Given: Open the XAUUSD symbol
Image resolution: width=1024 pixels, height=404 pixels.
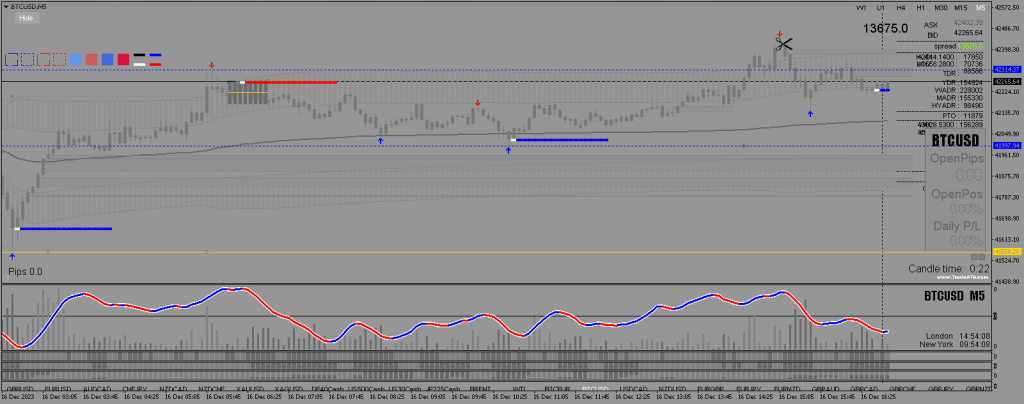Looking at the screenshot, I should point(250,388).
